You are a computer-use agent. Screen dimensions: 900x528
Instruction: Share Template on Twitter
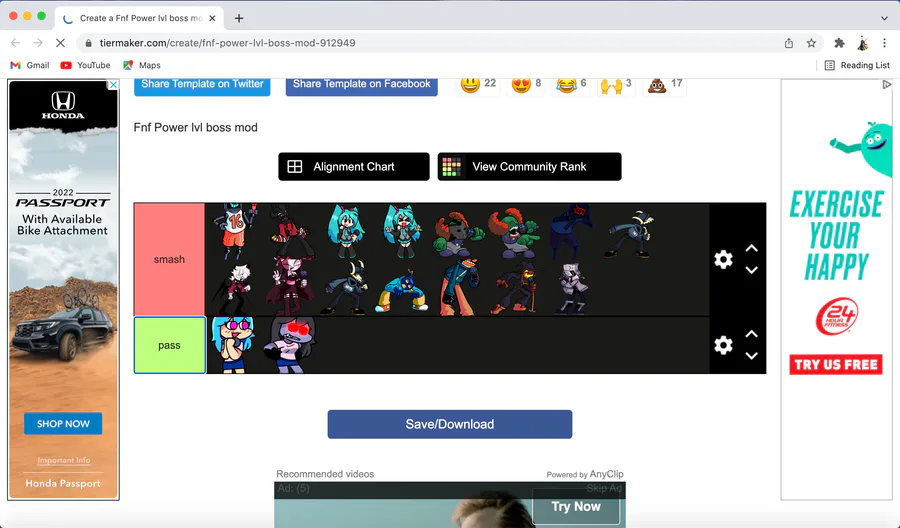coord(202,85)
